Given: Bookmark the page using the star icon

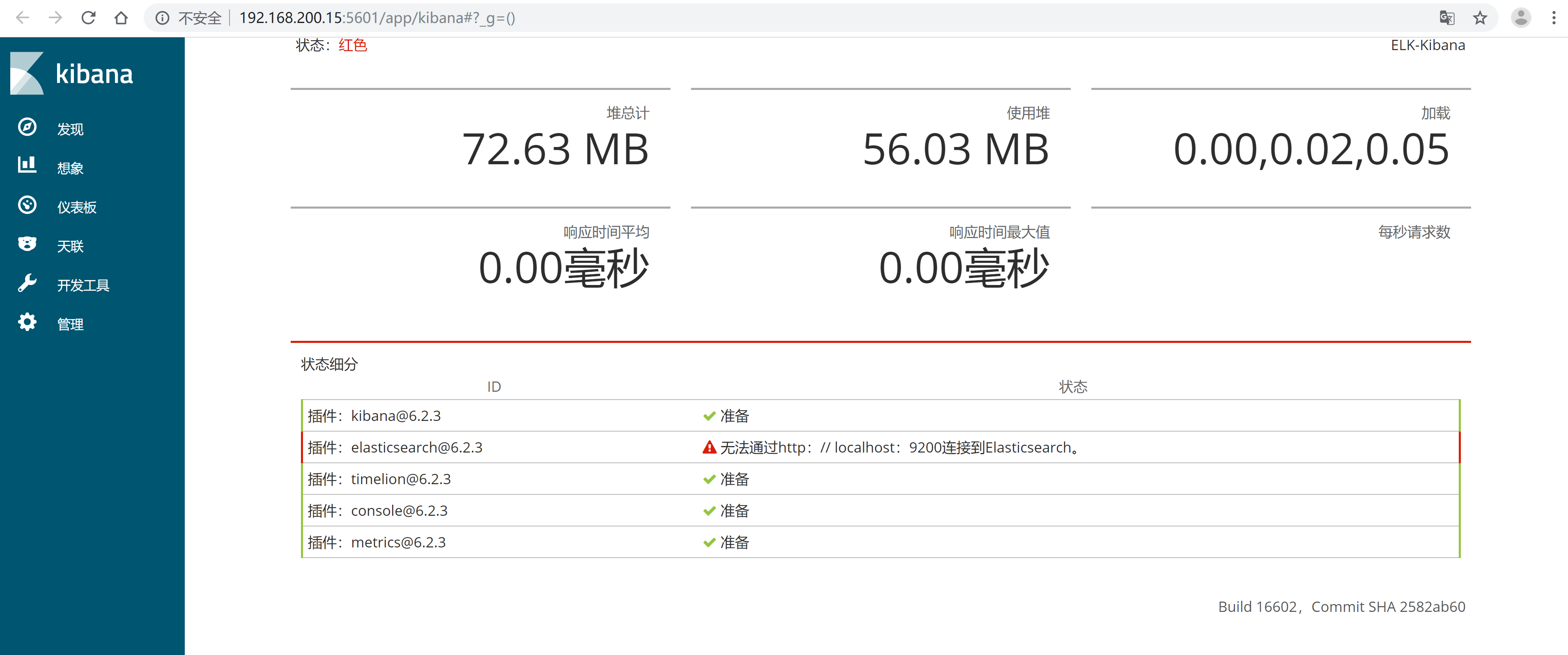Looking at the screenshot, I should (x=1480, y=18).
